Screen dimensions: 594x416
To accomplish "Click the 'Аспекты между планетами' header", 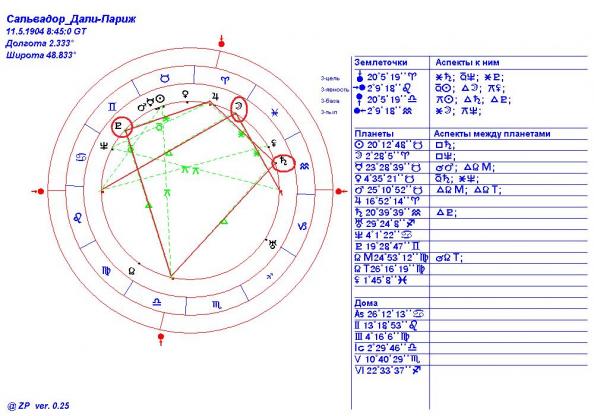I will [492, 134].
